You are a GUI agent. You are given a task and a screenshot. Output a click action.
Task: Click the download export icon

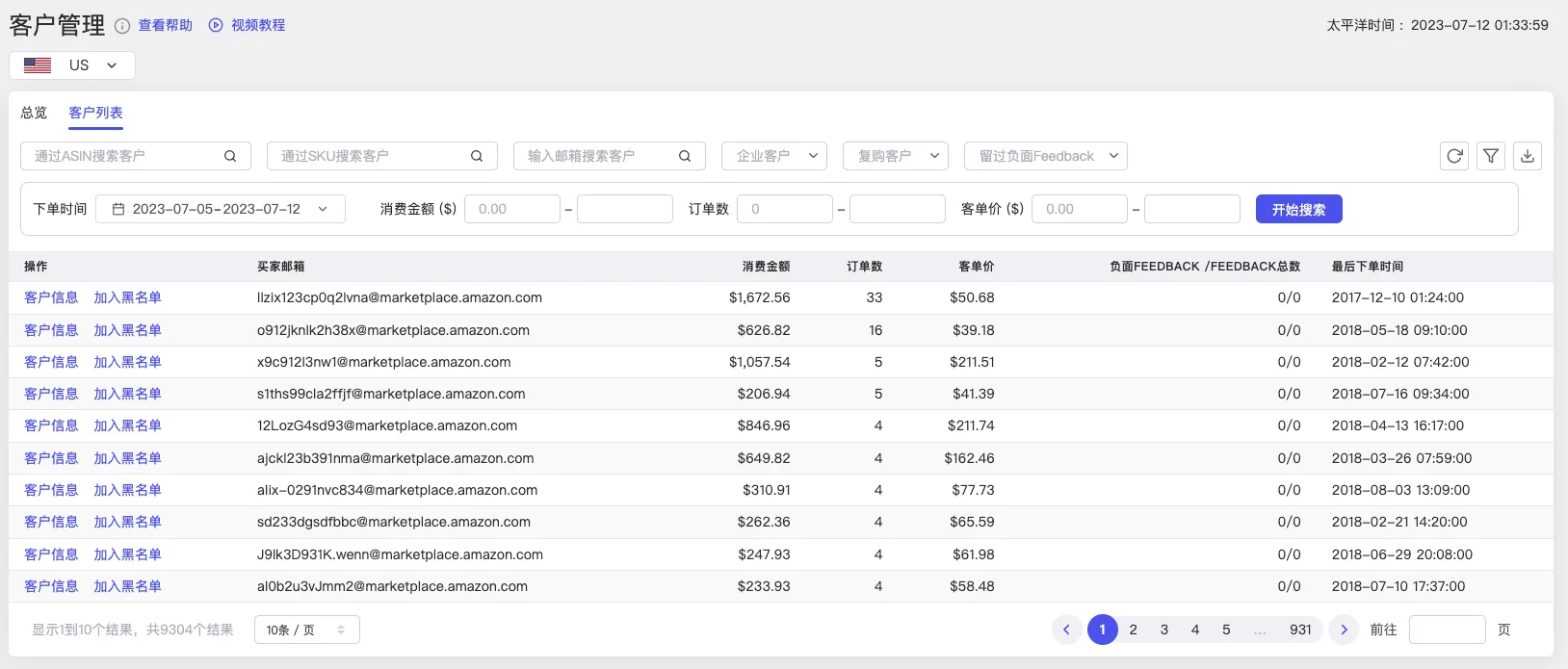(1528, 156)
